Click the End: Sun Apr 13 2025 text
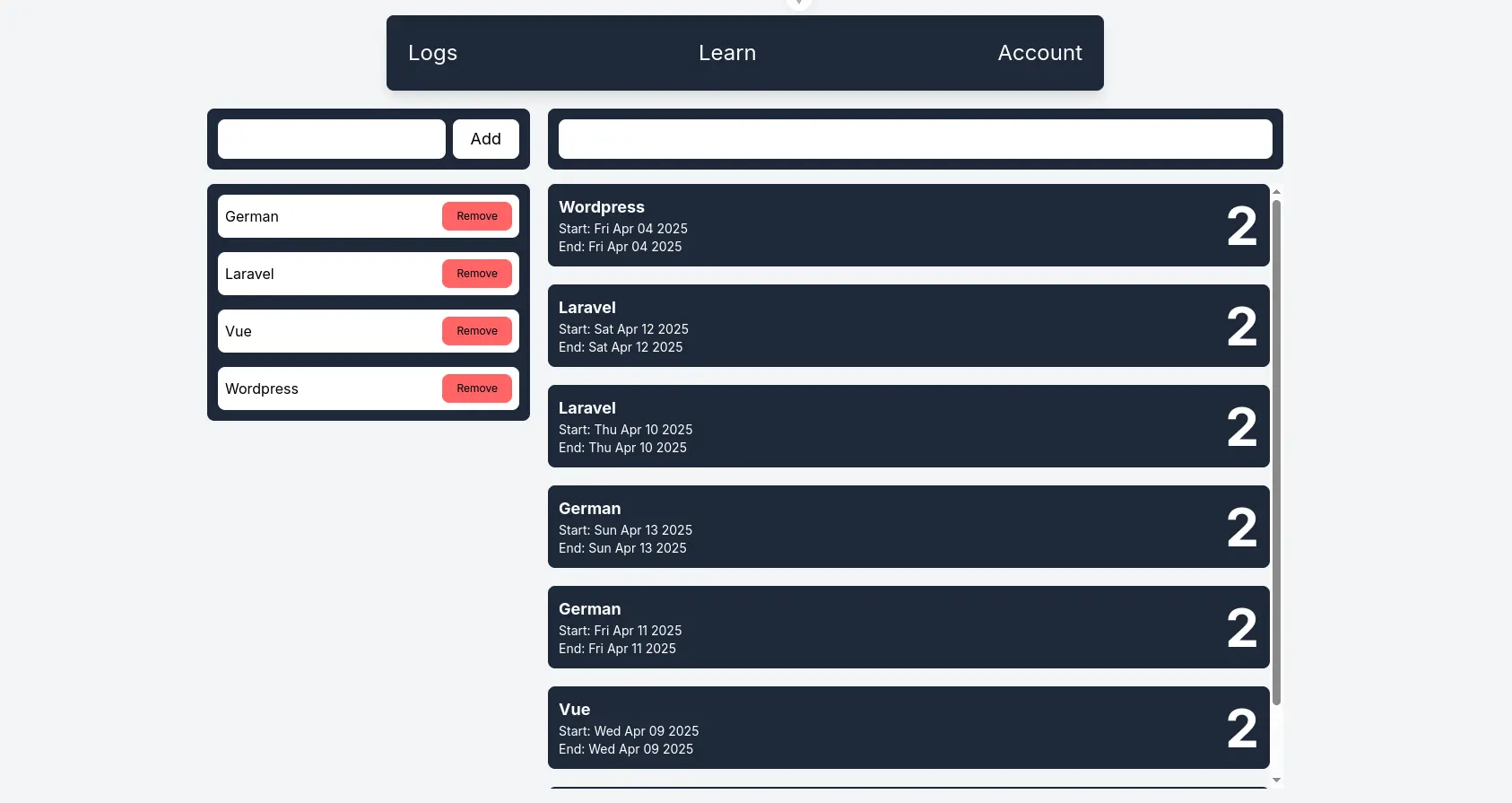Image resolution: width=1512 pixels, height=803 pixels. (x=622, y=548)
